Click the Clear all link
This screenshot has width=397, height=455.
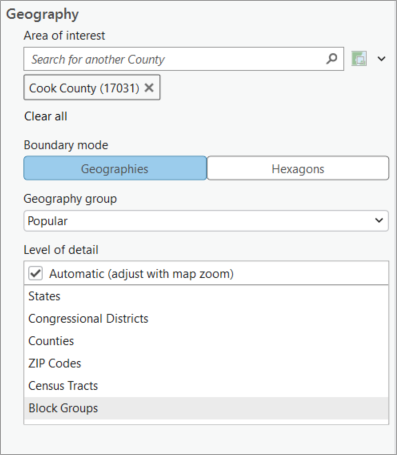point(46,116)
